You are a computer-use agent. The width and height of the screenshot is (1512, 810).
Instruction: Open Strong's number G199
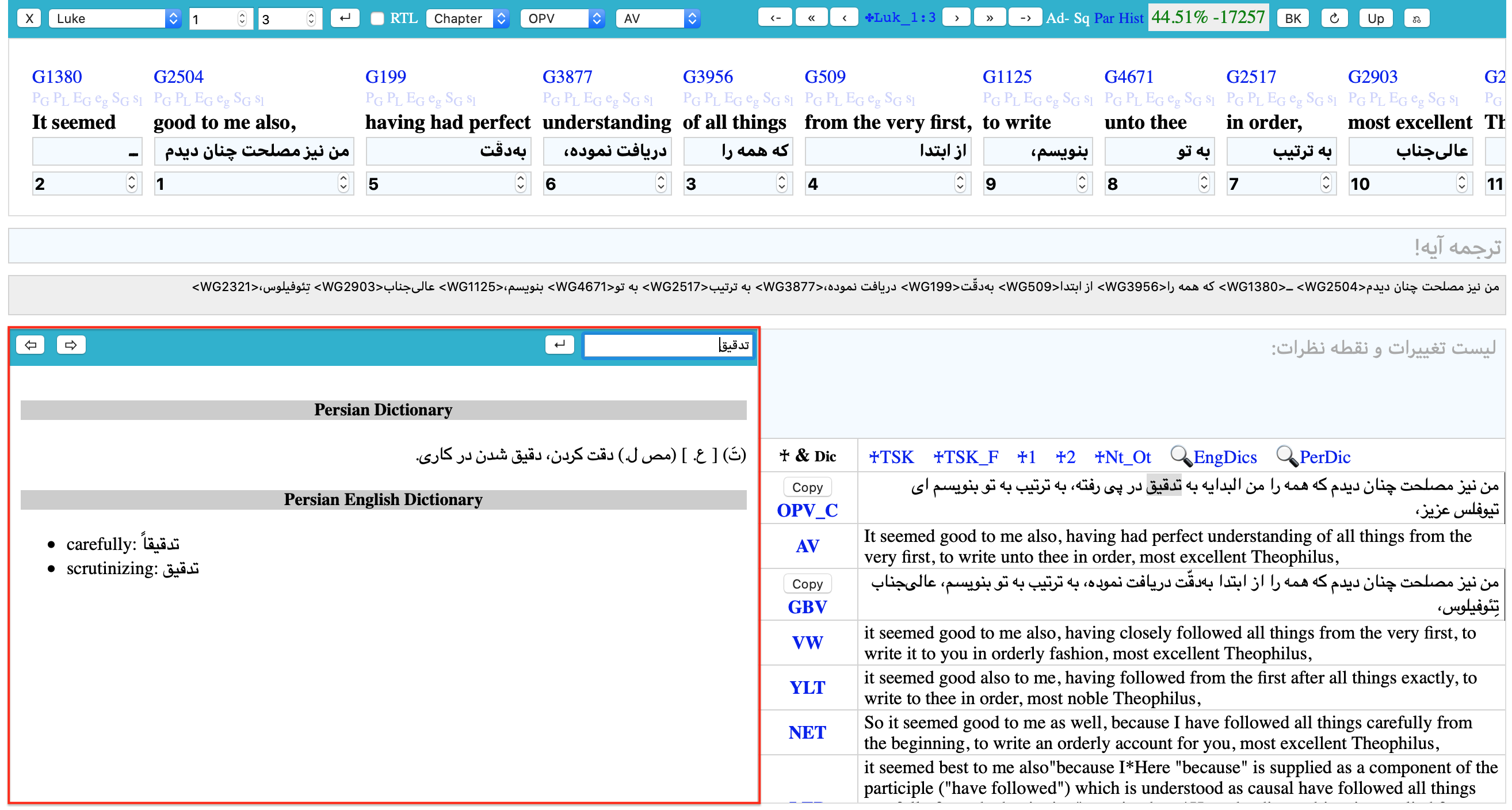[x=385, y=77]
